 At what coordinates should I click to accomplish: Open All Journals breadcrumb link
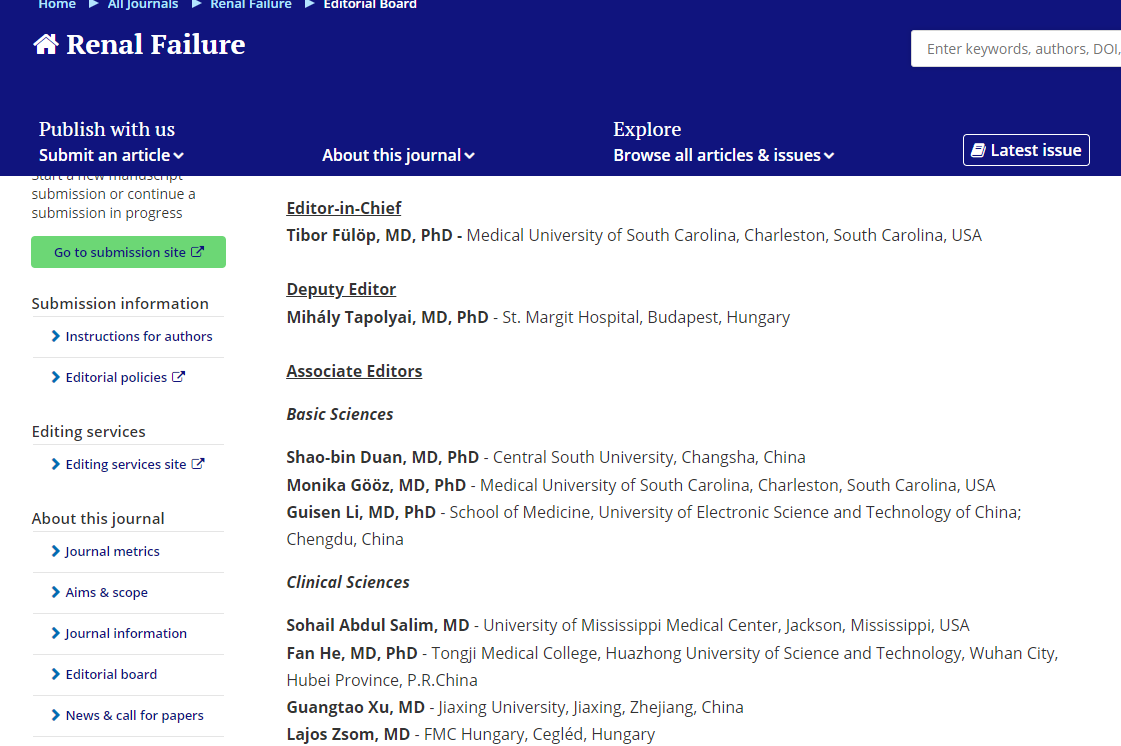pyautogui.click(x=143, y=5)
